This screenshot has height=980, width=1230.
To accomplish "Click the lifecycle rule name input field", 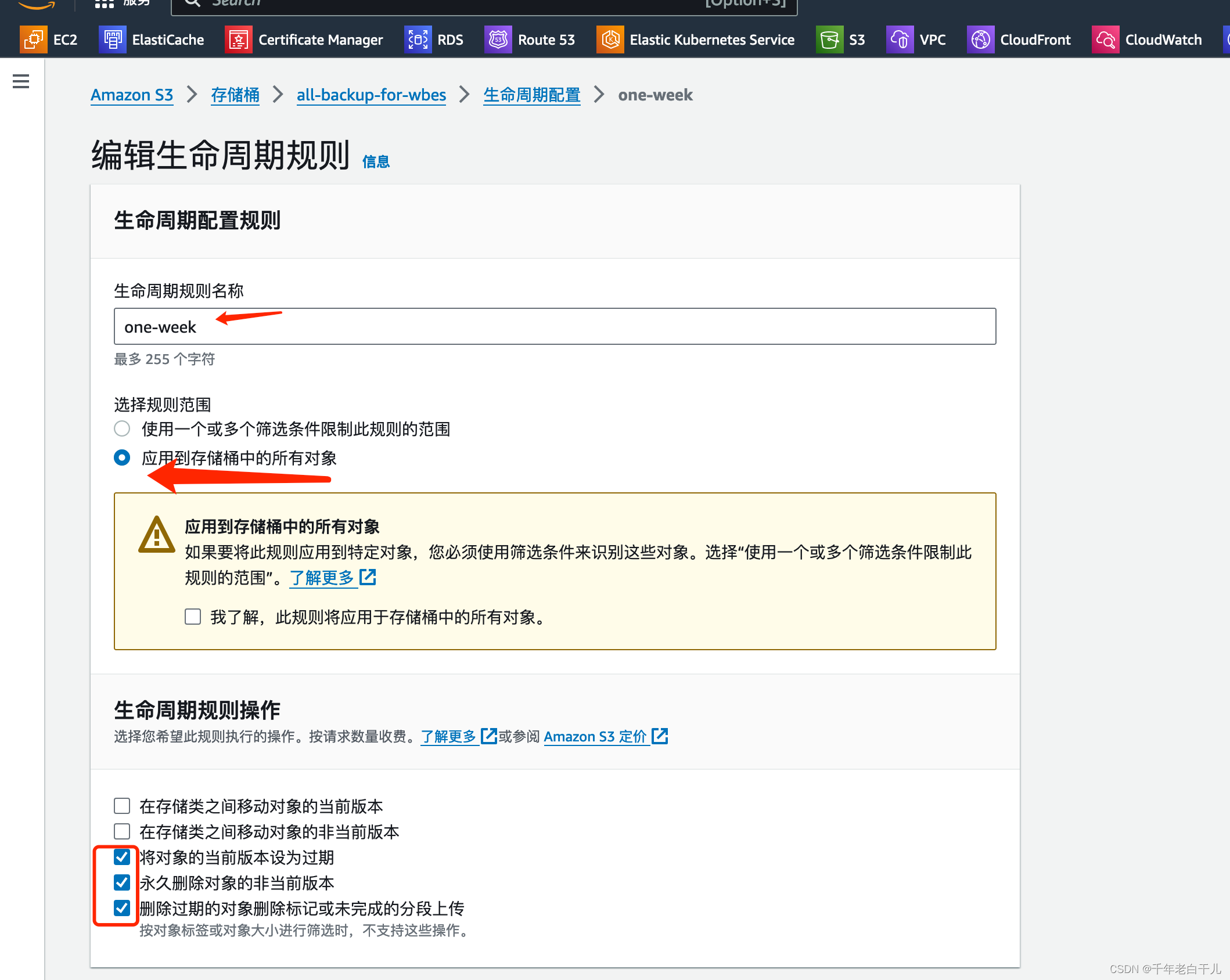I will click(x=555, y=326).
